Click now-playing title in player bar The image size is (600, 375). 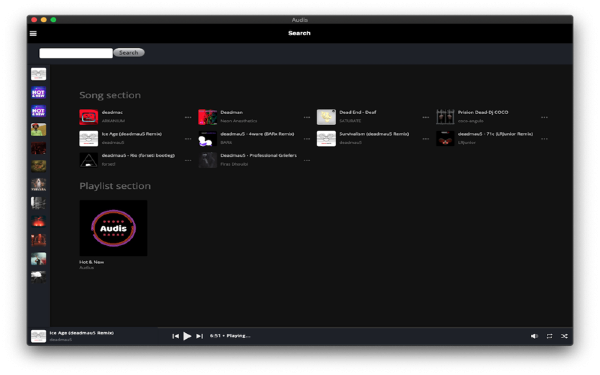pos(82,333)
